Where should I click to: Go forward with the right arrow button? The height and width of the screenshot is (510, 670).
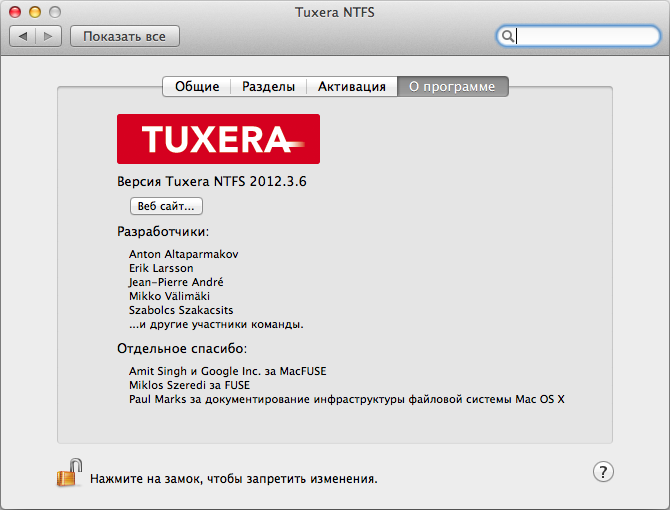click(48, 36)
